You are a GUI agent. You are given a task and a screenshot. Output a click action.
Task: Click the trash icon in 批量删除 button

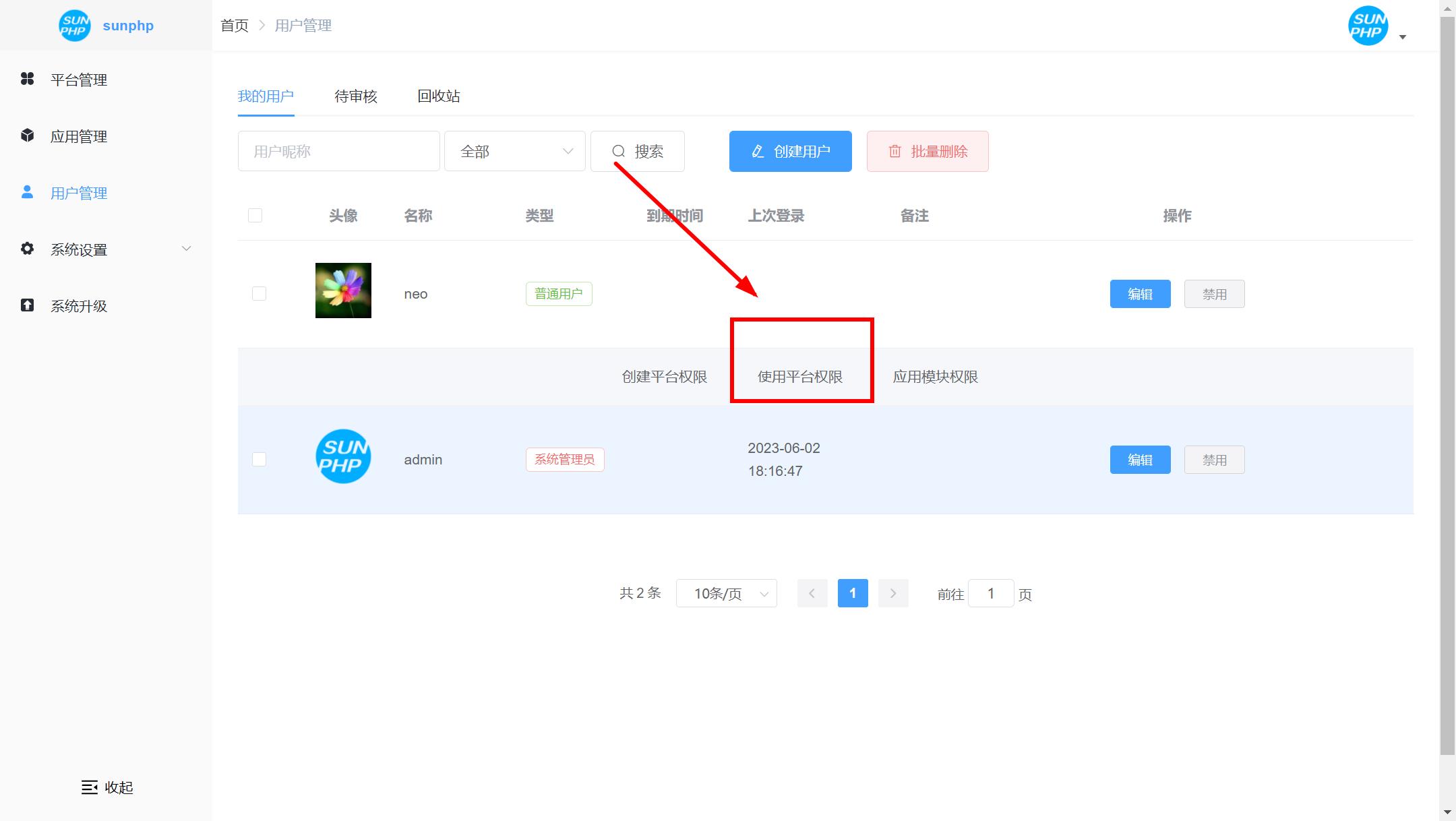pyautogui.click(x=894, y=152)
